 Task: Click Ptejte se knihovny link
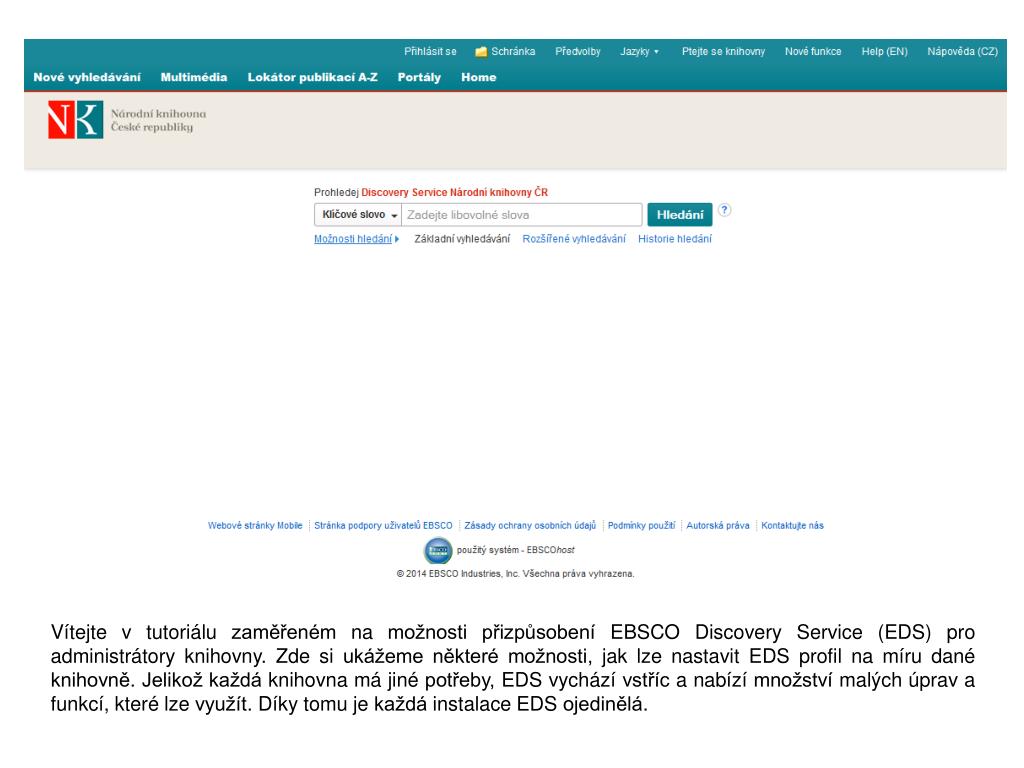pyautogui.click(x=724, y=52)
